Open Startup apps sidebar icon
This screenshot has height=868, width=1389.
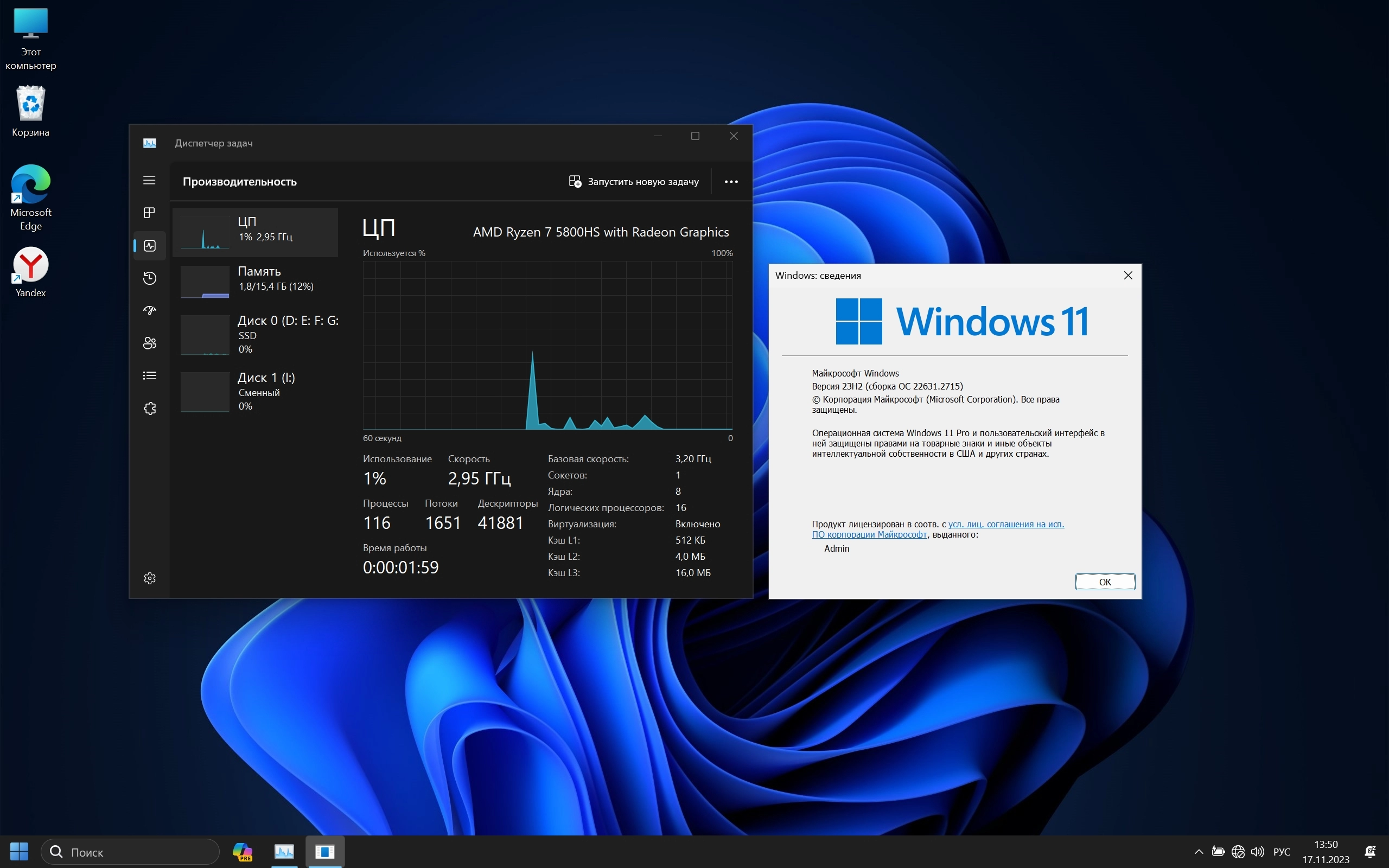tap(149, 310)
